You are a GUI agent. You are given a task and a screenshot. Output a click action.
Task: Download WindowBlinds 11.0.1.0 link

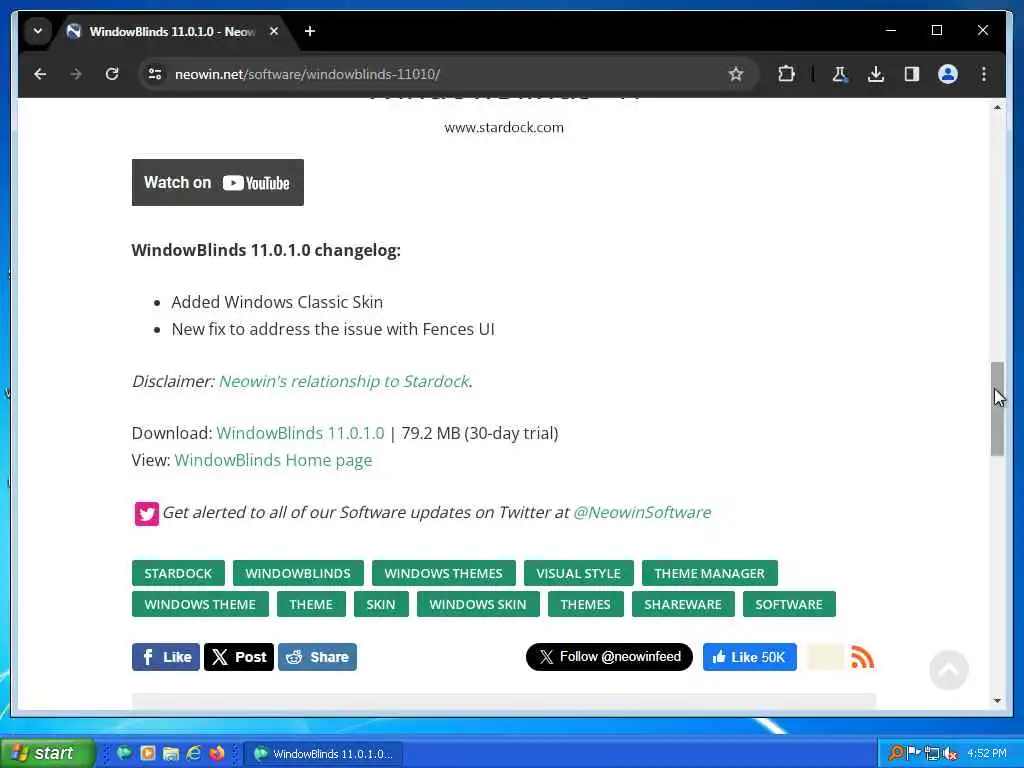pos(300,434)
